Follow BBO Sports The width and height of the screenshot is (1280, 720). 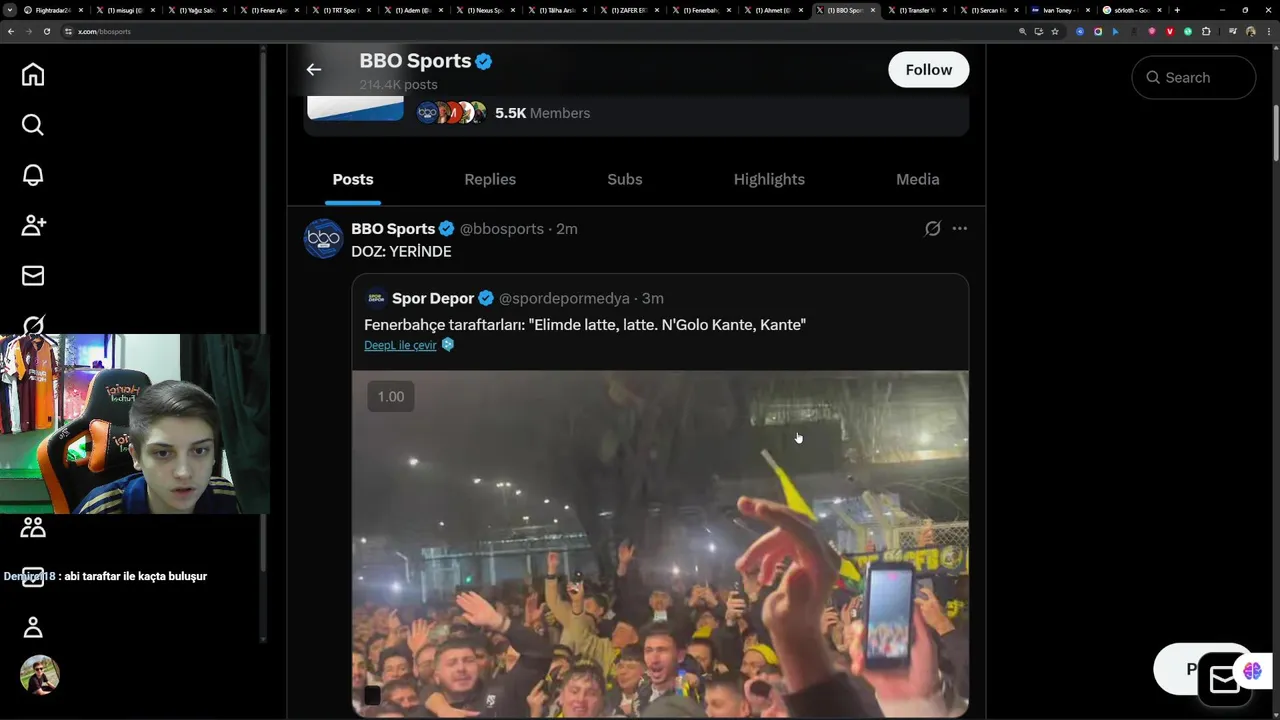[x=928, y=70]
